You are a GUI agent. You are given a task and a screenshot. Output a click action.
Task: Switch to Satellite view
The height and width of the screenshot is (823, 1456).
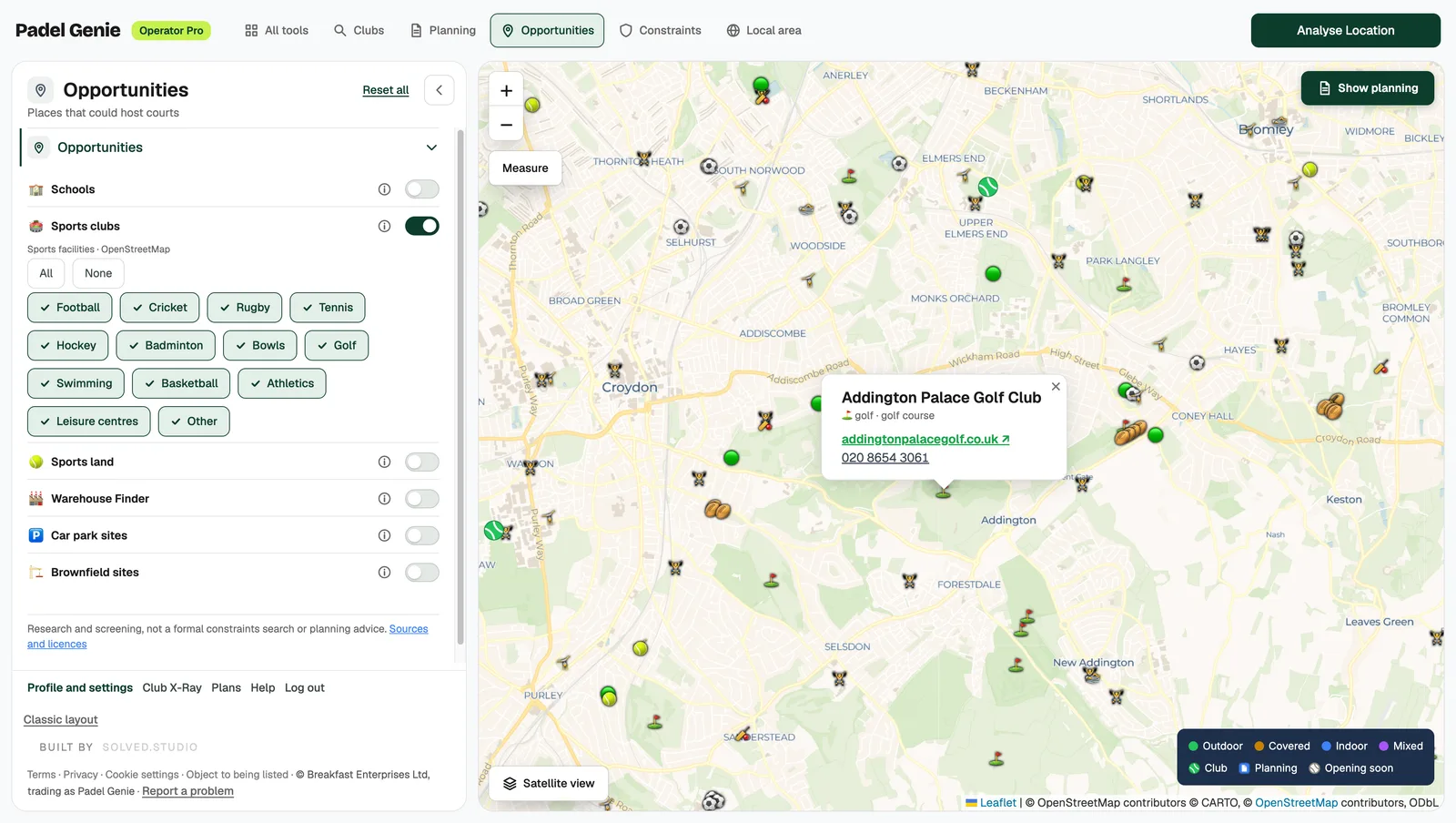pyautogui.click(x=549, y=783)
